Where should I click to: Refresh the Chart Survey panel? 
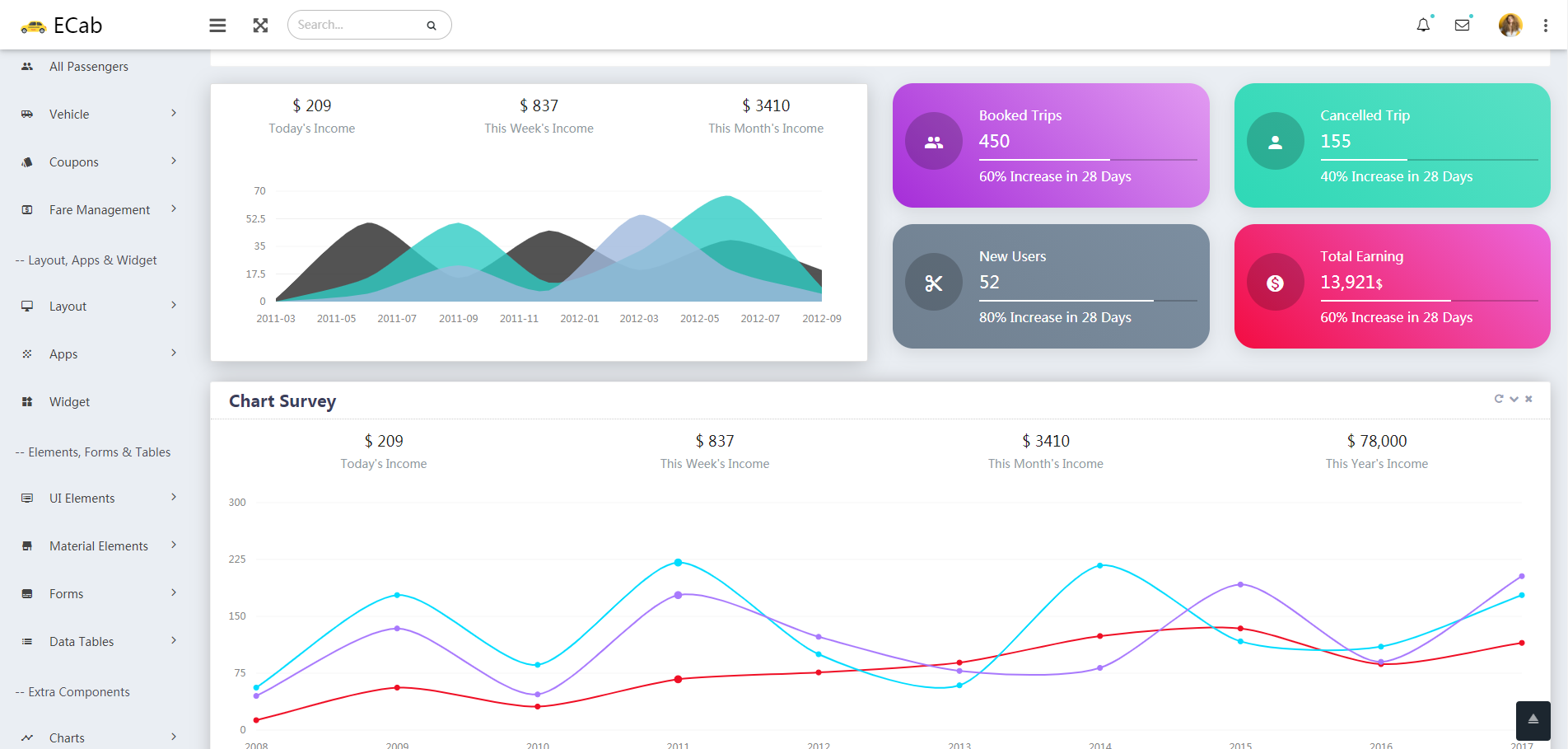(1499, 399)
